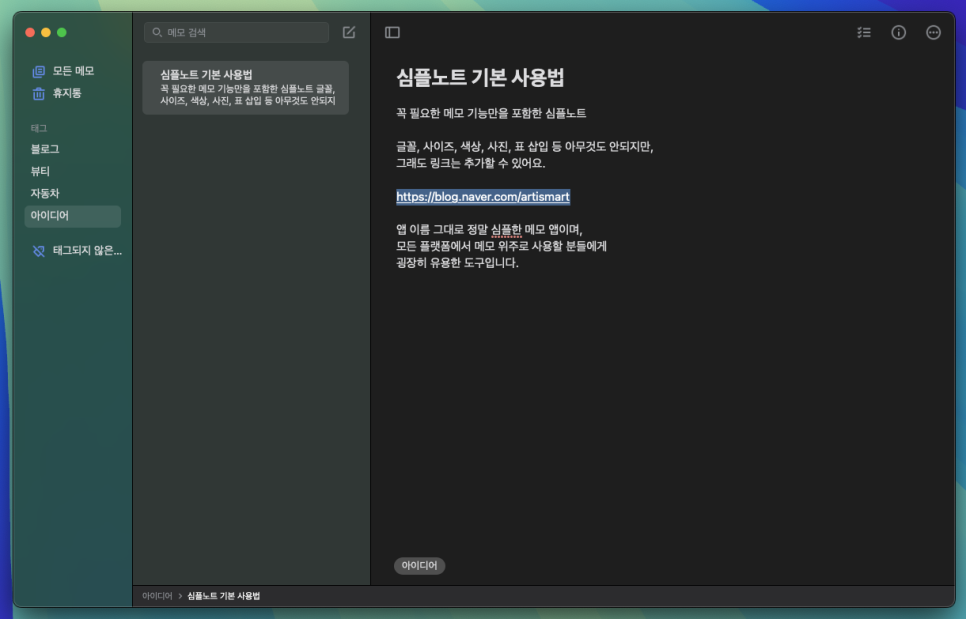Toggle the sidebar panel icon
The image size is (966, 619).
(x=392, y=32)
